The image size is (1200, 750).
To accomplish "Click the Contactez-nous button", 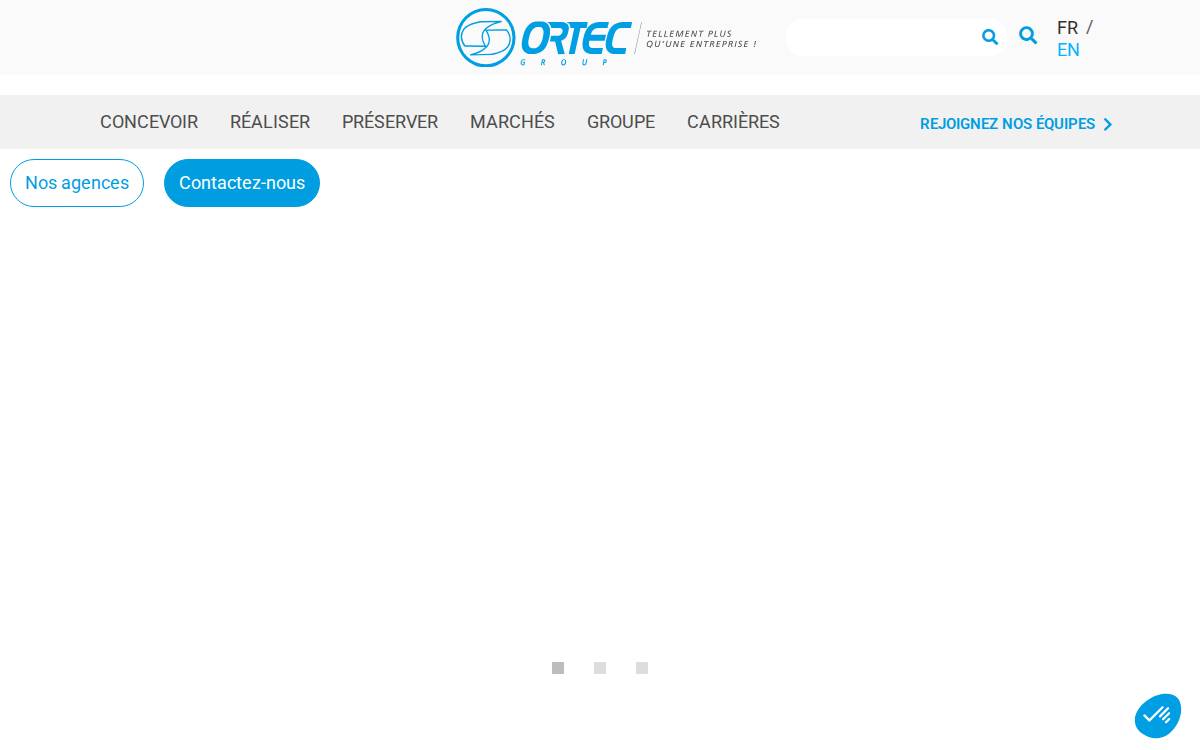I will click(x=242, y=183).
